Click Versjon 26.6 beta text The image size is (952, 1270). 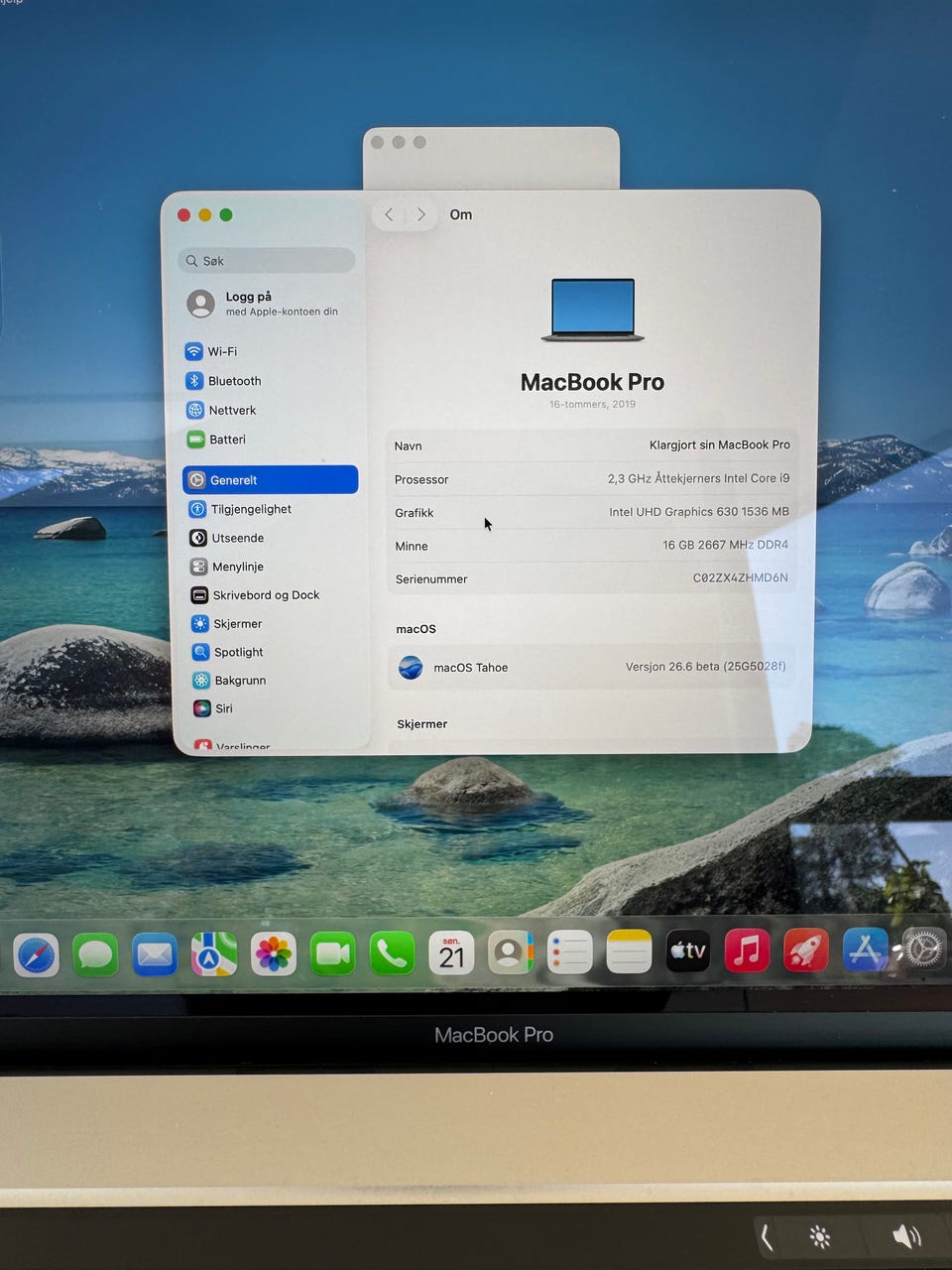705,667
